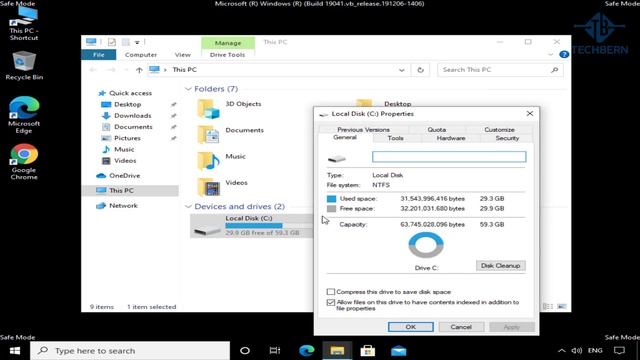Select Local Disk (C:) drive in Explorer
This screenshot has width=640, height=360.
pos(251,226)
